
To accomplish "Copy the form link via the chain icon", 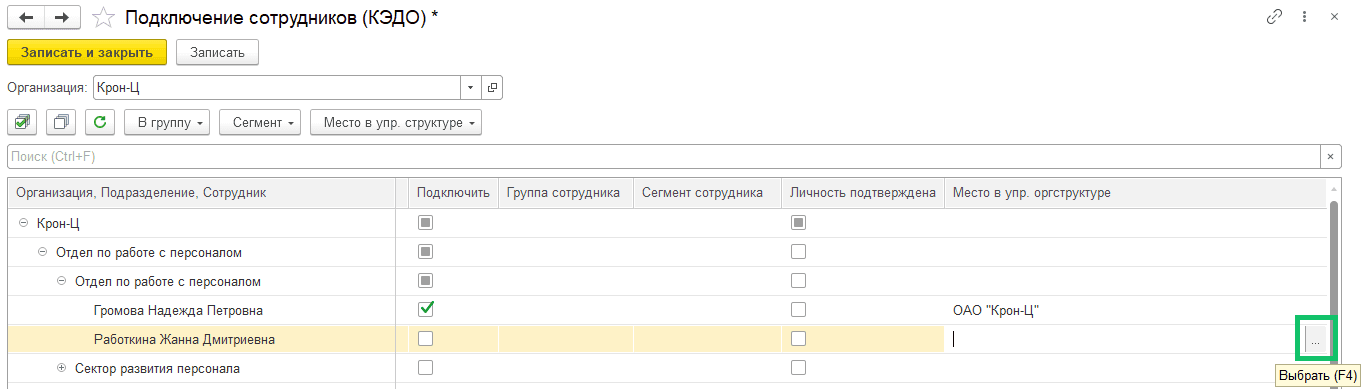I will [1274, 17].
